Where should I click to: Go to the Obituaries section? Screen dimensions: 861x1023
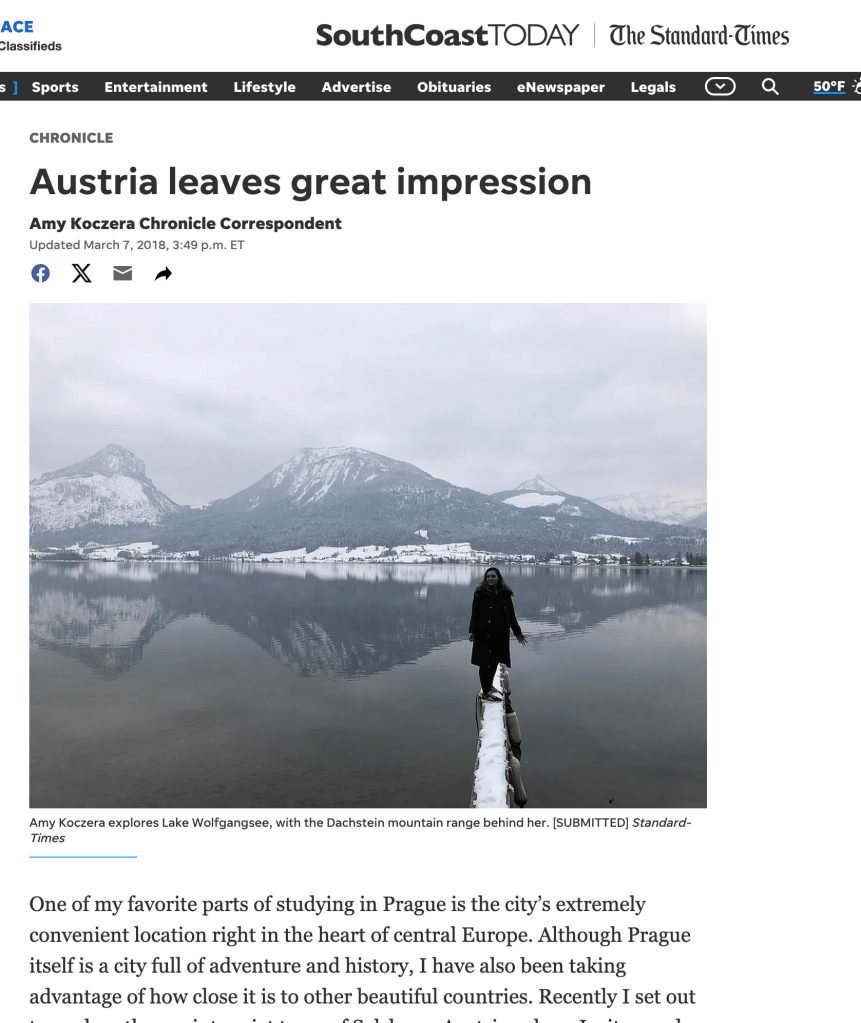point(454,87)
